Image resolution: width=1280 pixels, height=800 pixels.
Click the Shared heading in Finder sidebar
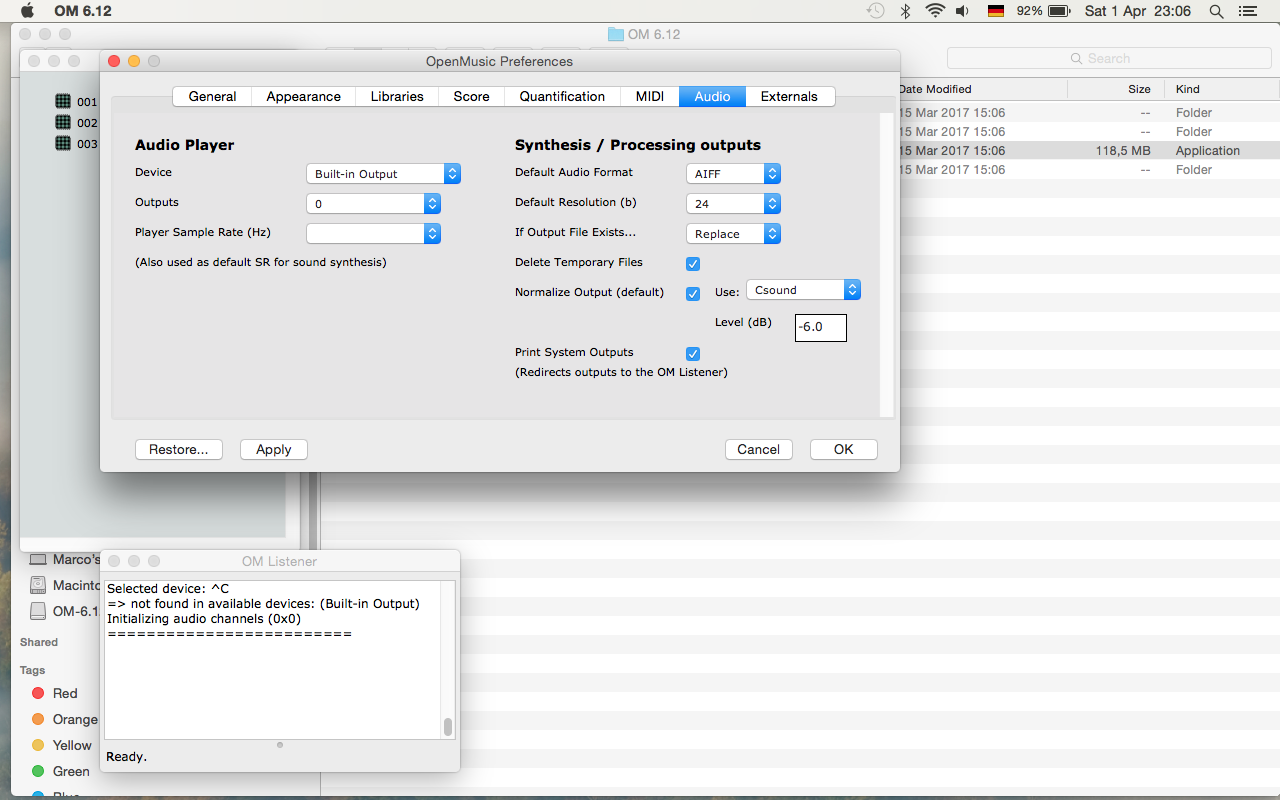(39, 642)
